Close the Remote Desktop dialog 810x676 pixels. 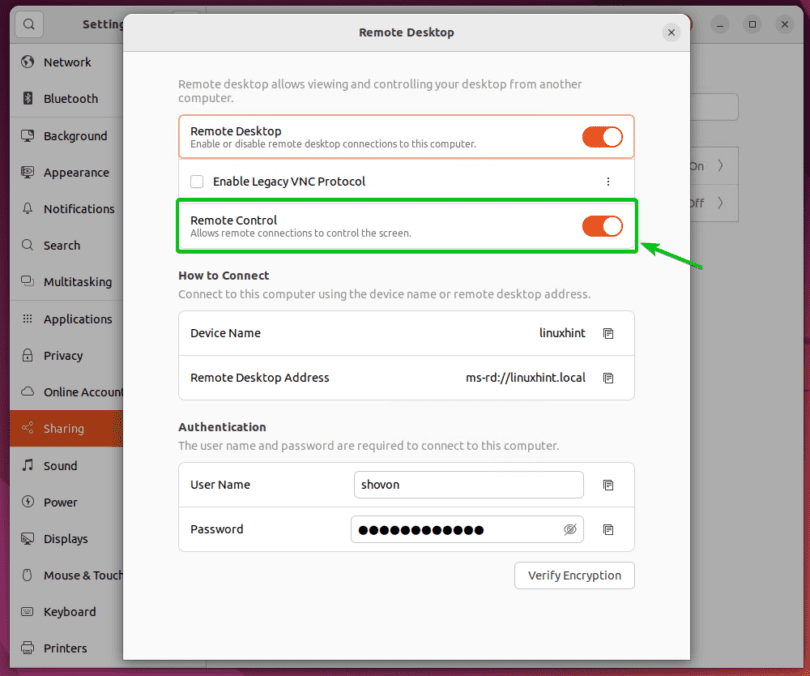click(x=671, y=32)
